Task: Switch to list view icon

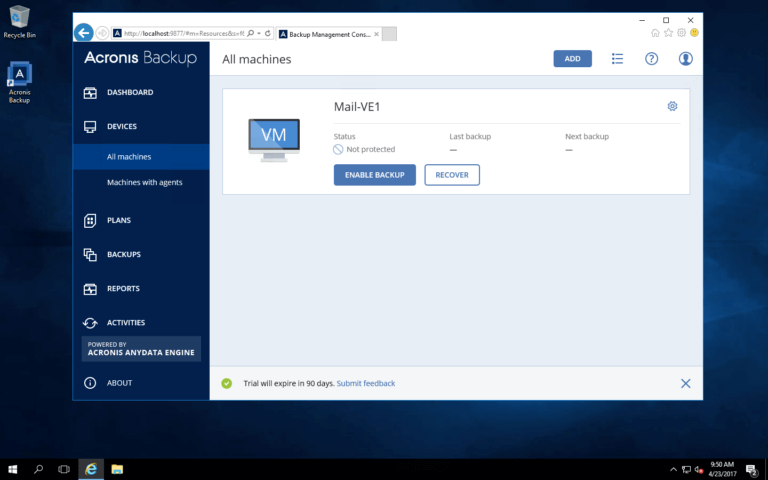Action: (x=617, y=59)
